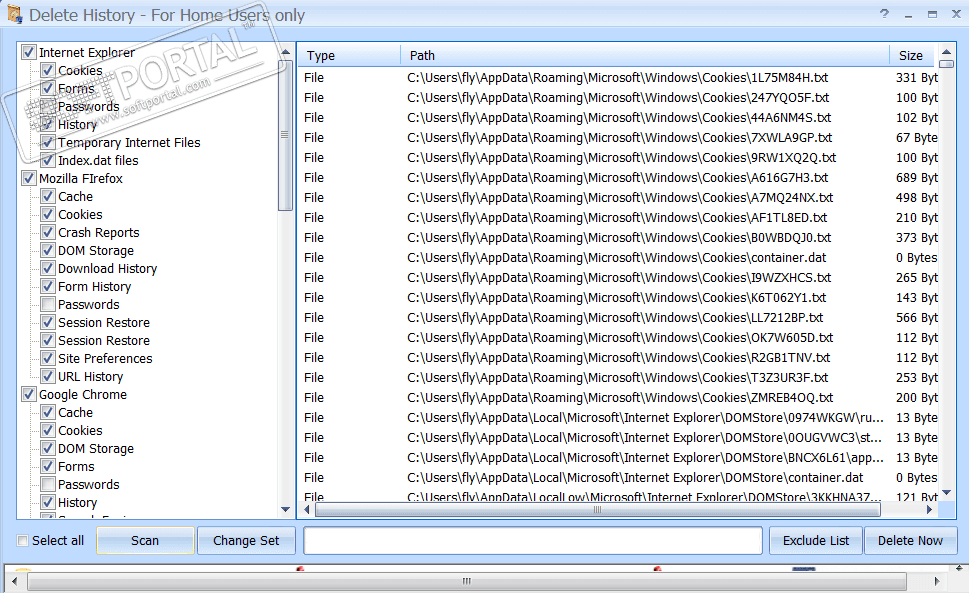Select the T3Z3UR3F.txt file path
Viewport: 969px width, 593px height.
(617, 377)
